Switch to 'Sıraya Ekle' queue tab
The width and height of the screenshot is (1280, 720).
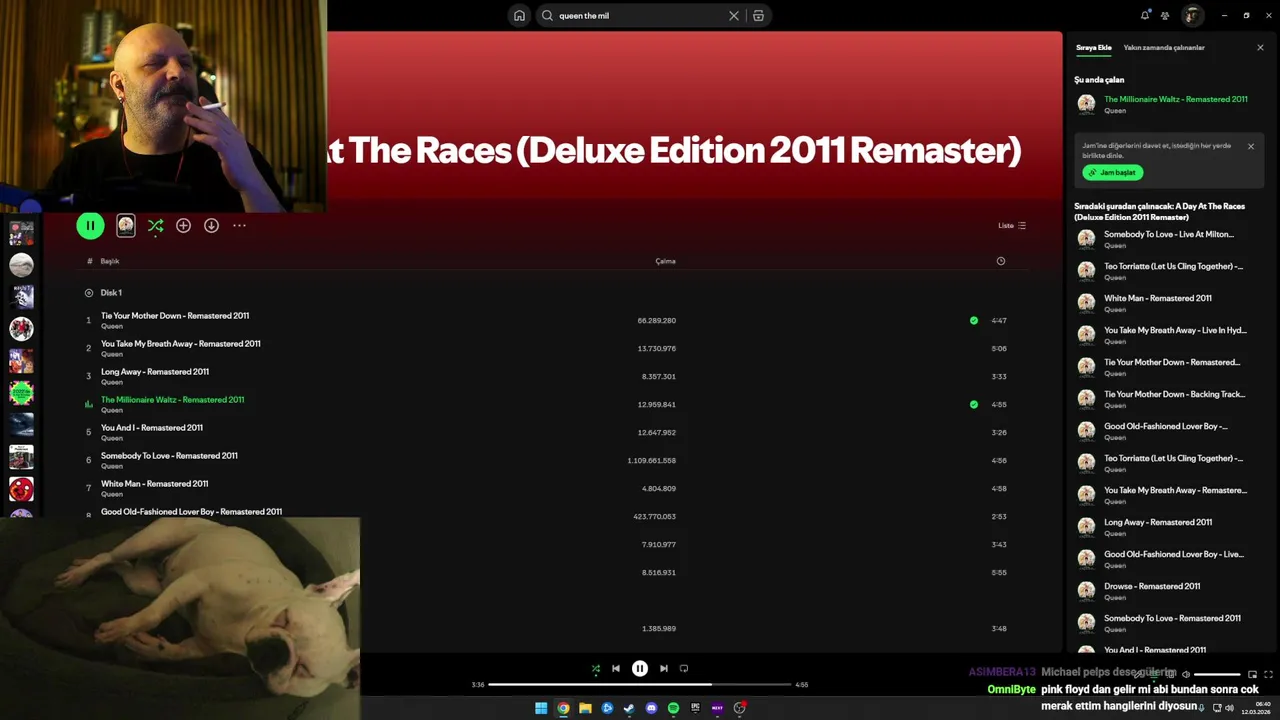tap(1093, 47)
